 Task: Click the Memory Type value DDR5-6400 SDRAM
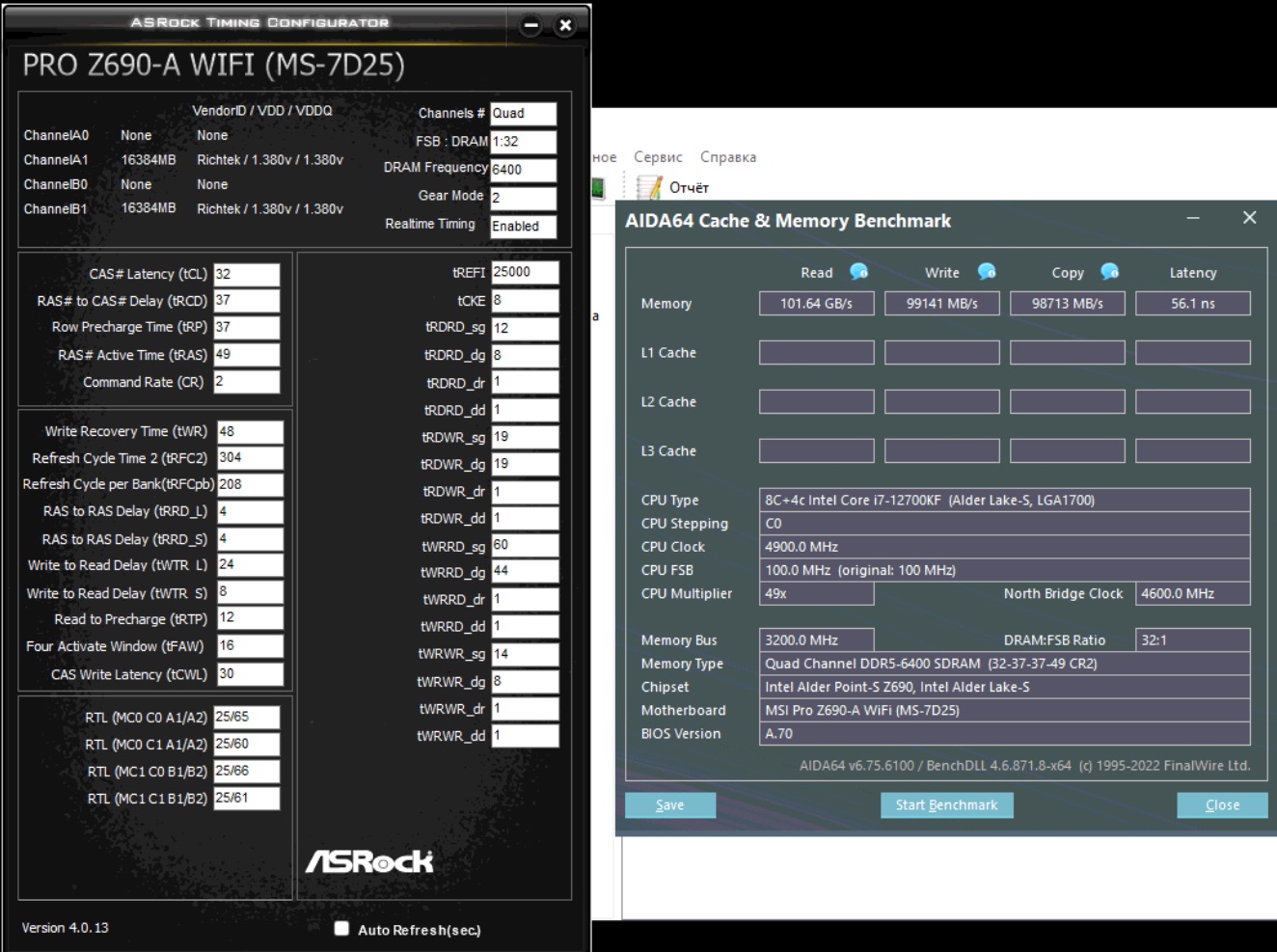coord(1004,664)
